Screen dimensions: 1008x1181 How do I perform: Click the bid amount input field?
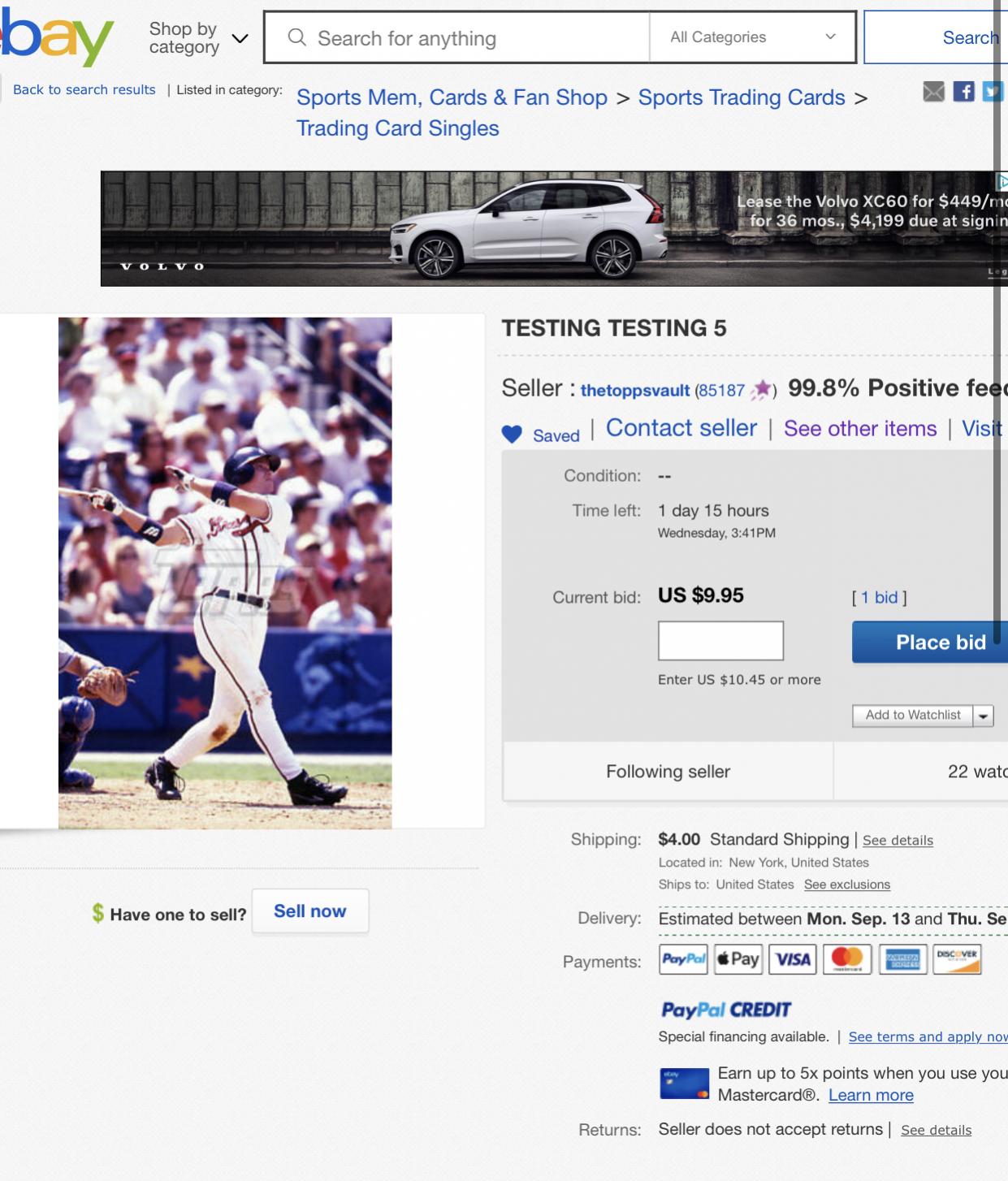(x=720, y=641)
